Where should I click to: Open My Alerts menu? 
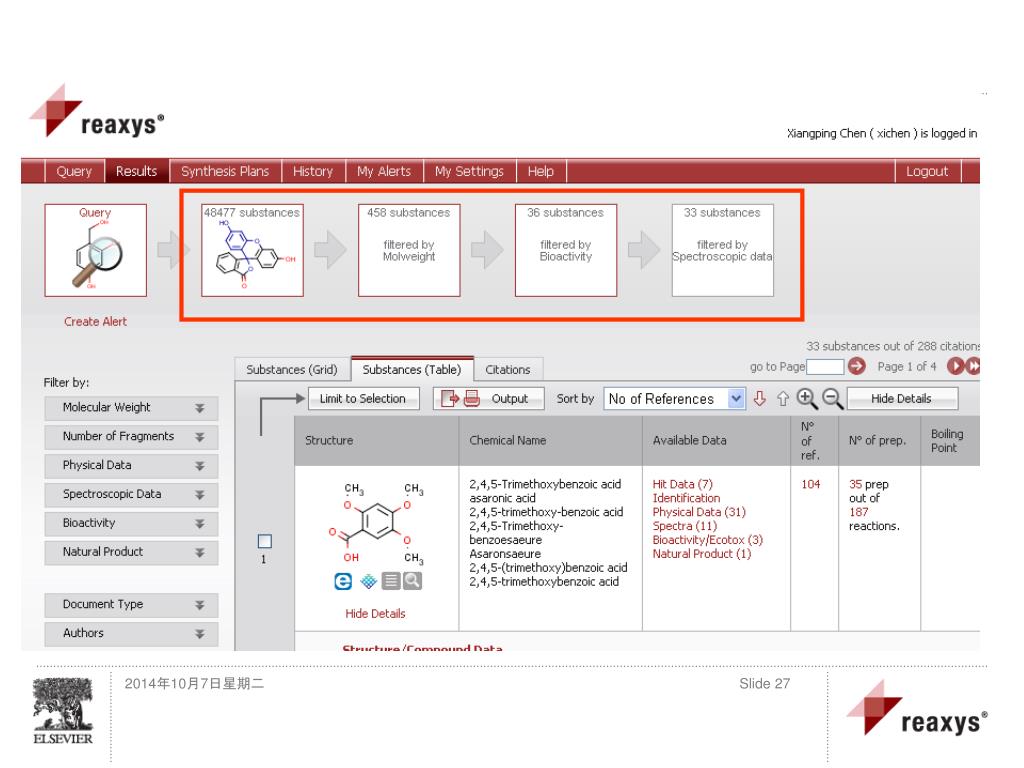click(384, 171)
